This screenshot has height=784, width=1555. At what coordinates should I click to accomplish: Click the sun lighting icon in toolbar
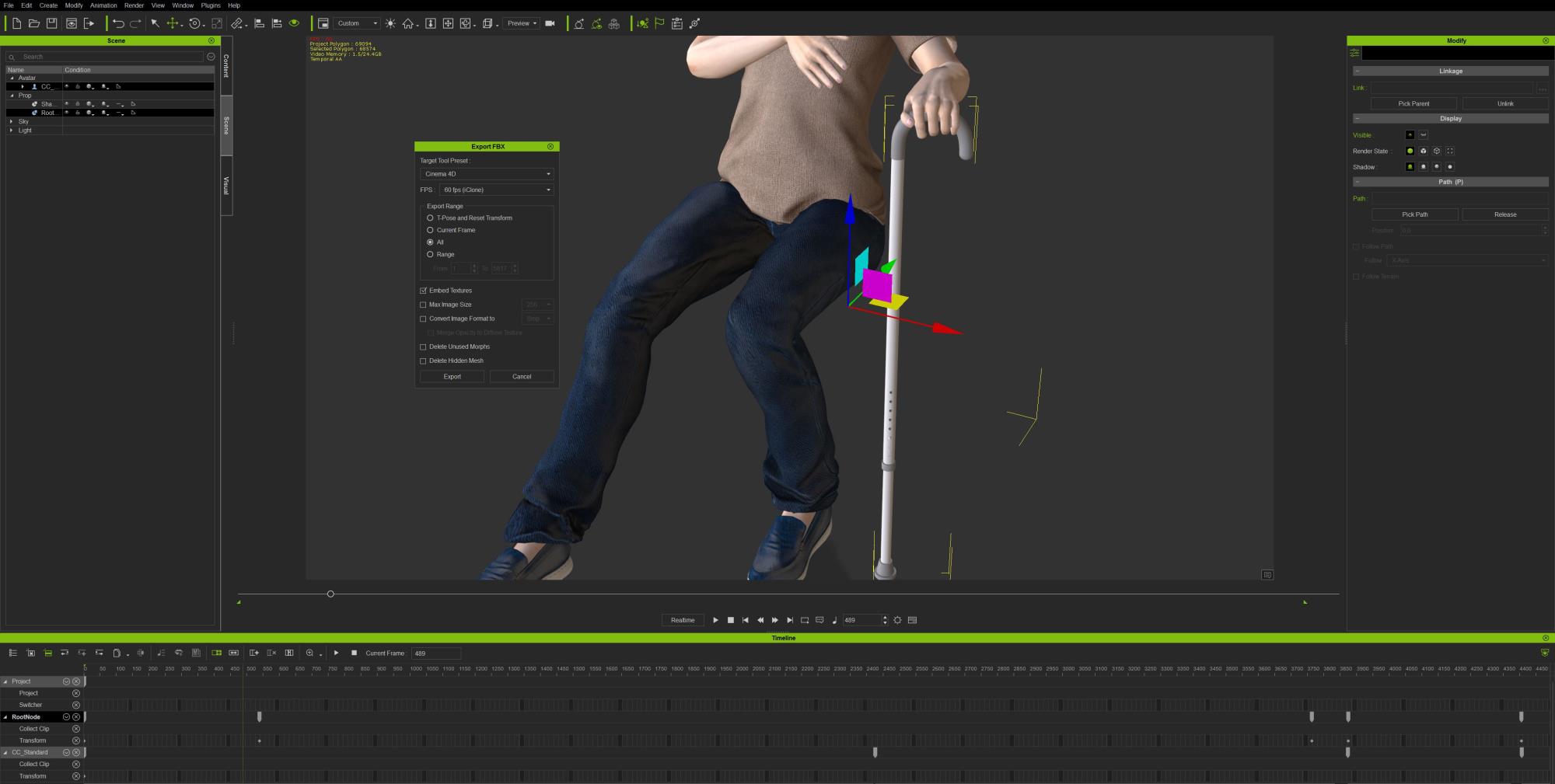pos(390,23)
